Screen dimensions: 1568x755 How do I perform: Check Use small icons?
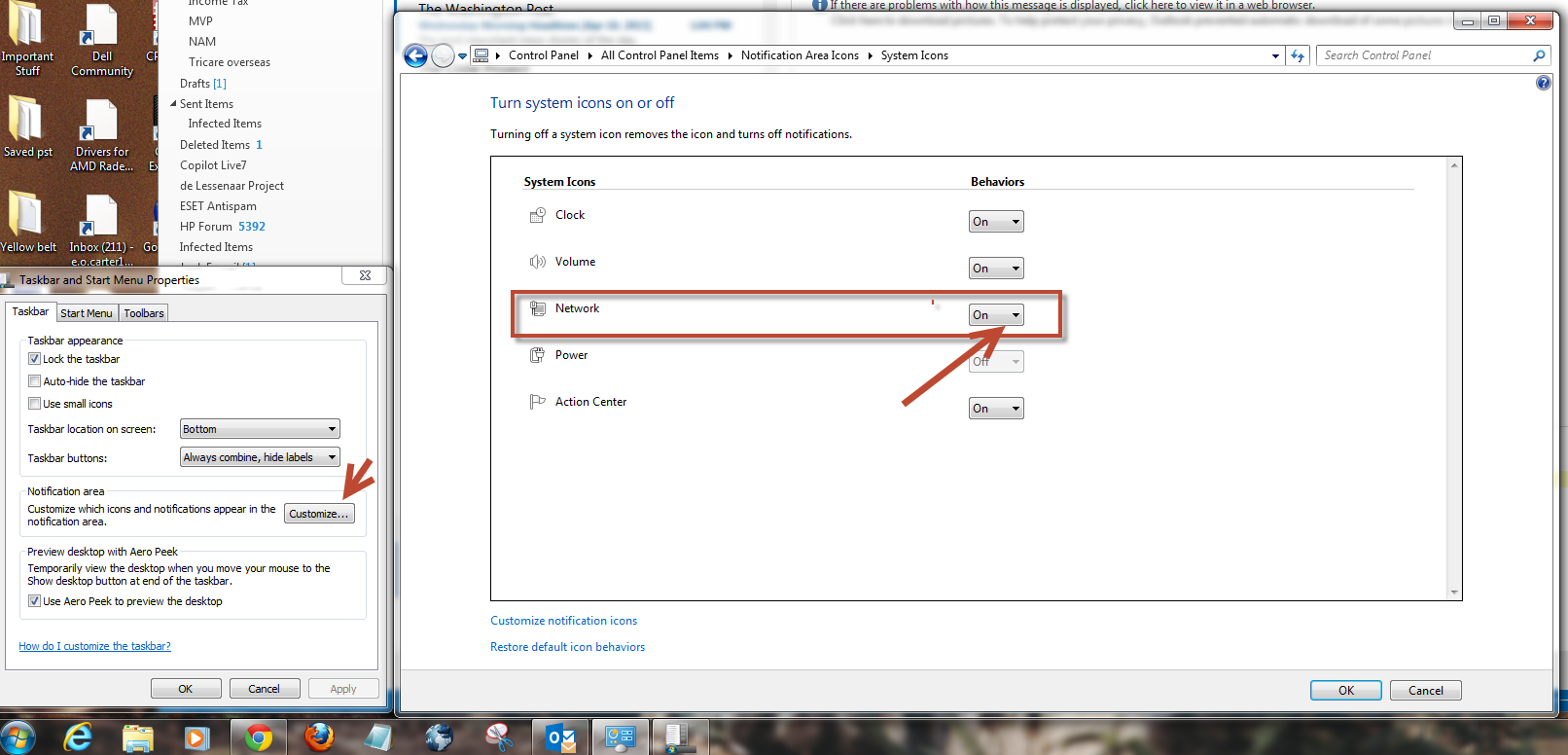[34, 404]
